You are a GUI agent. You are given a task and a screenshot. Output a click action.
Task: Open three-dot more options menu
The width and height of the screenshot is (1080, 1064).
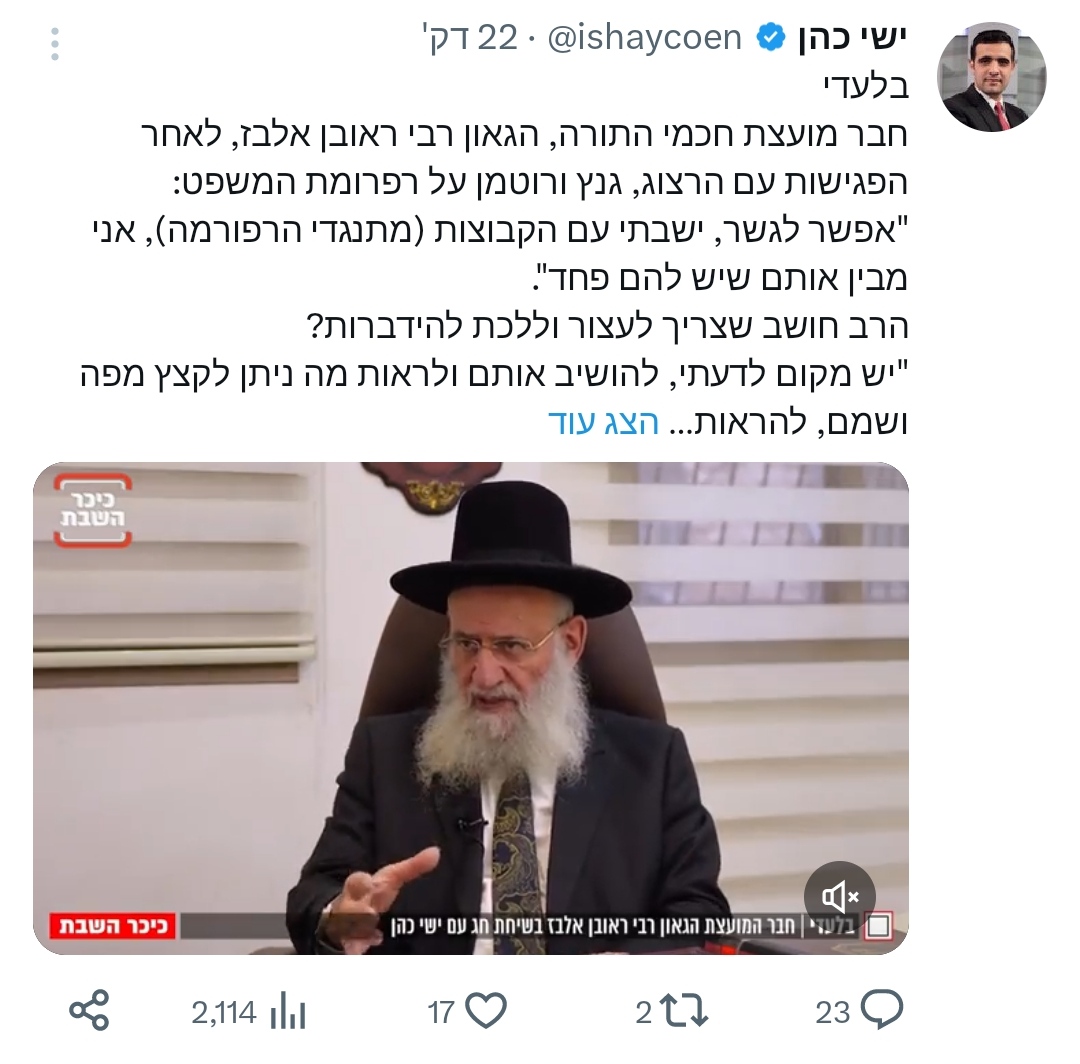55,44
